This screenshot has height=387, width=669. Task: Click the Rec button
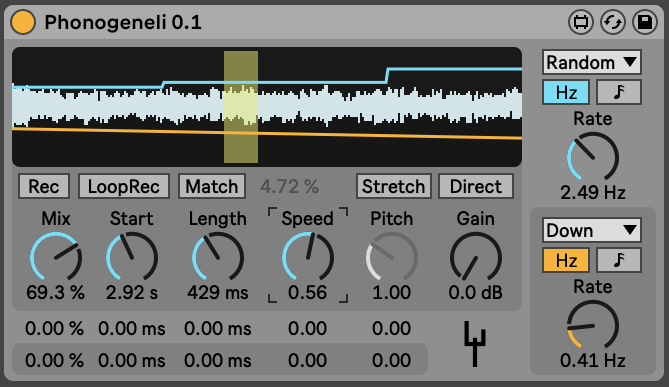coord(44,186)
